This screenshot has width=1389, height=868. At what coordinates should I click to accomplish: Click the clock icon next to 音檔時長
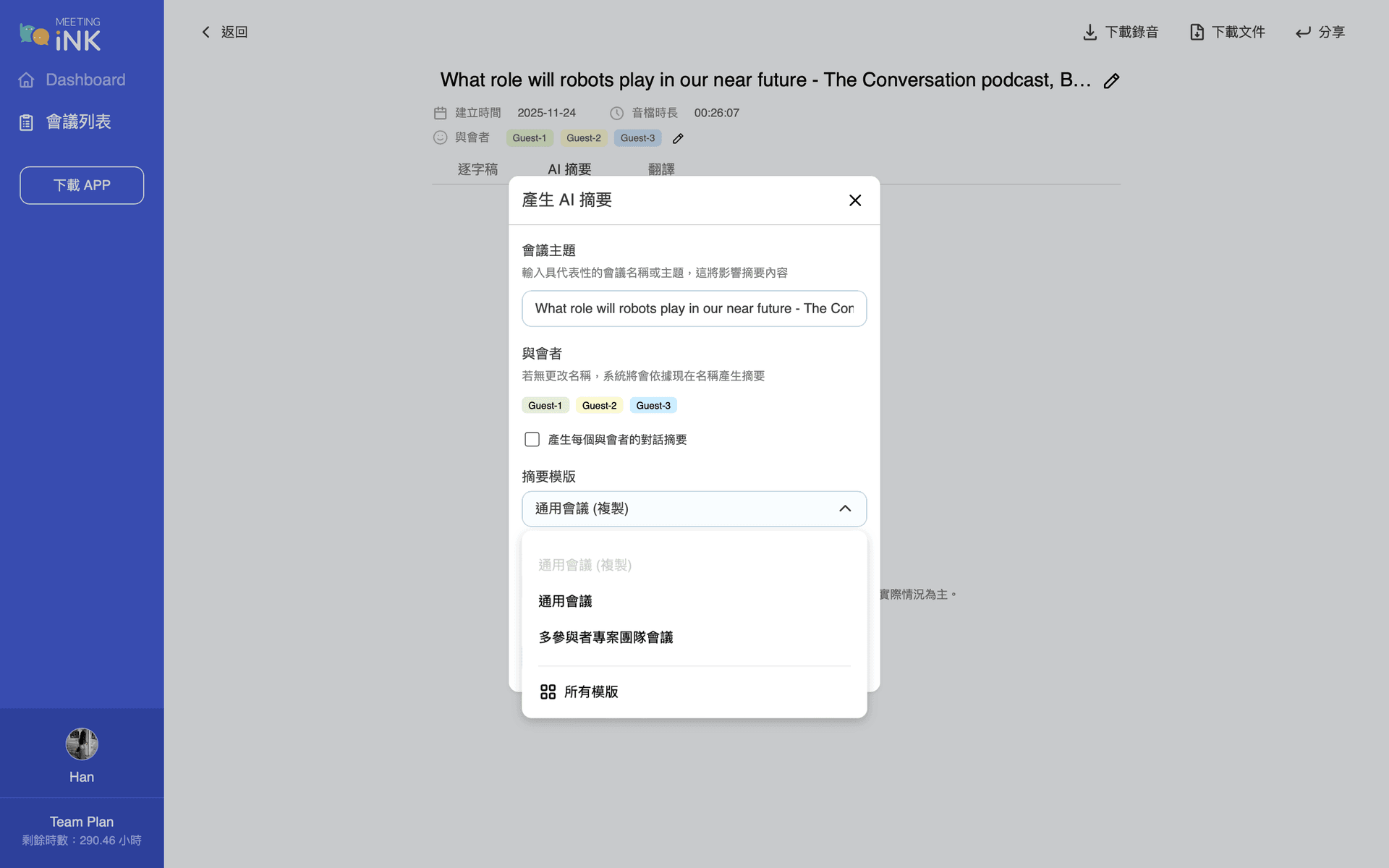click(x=616, y=113)
